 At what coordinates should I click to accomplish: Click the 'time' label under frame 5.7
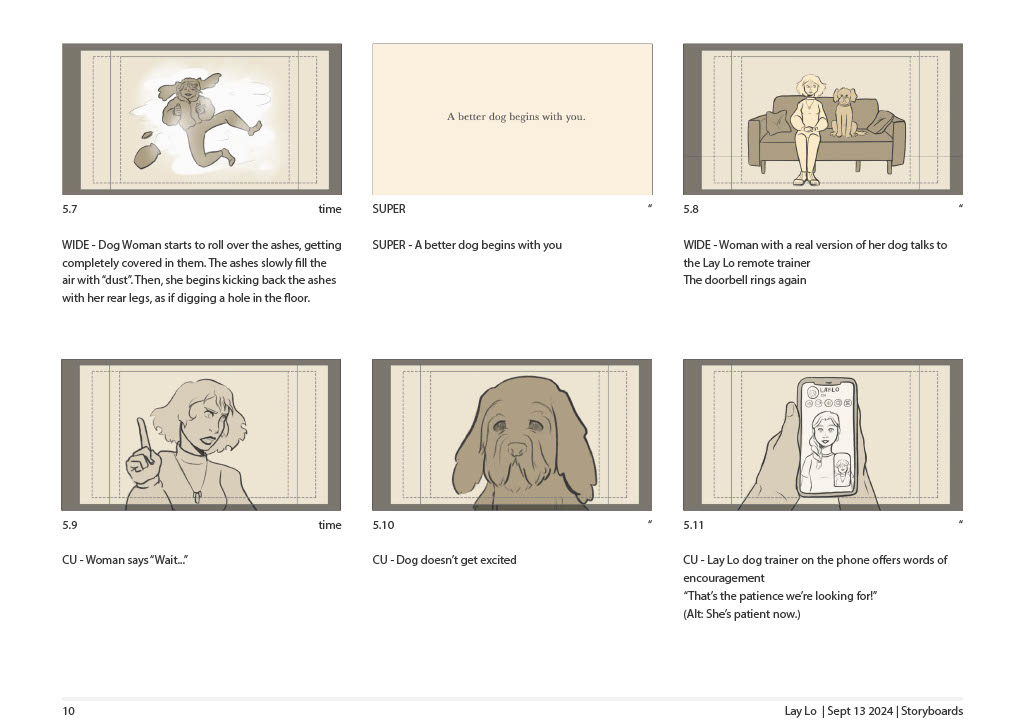pyautogui.click(x=330, y=209)
